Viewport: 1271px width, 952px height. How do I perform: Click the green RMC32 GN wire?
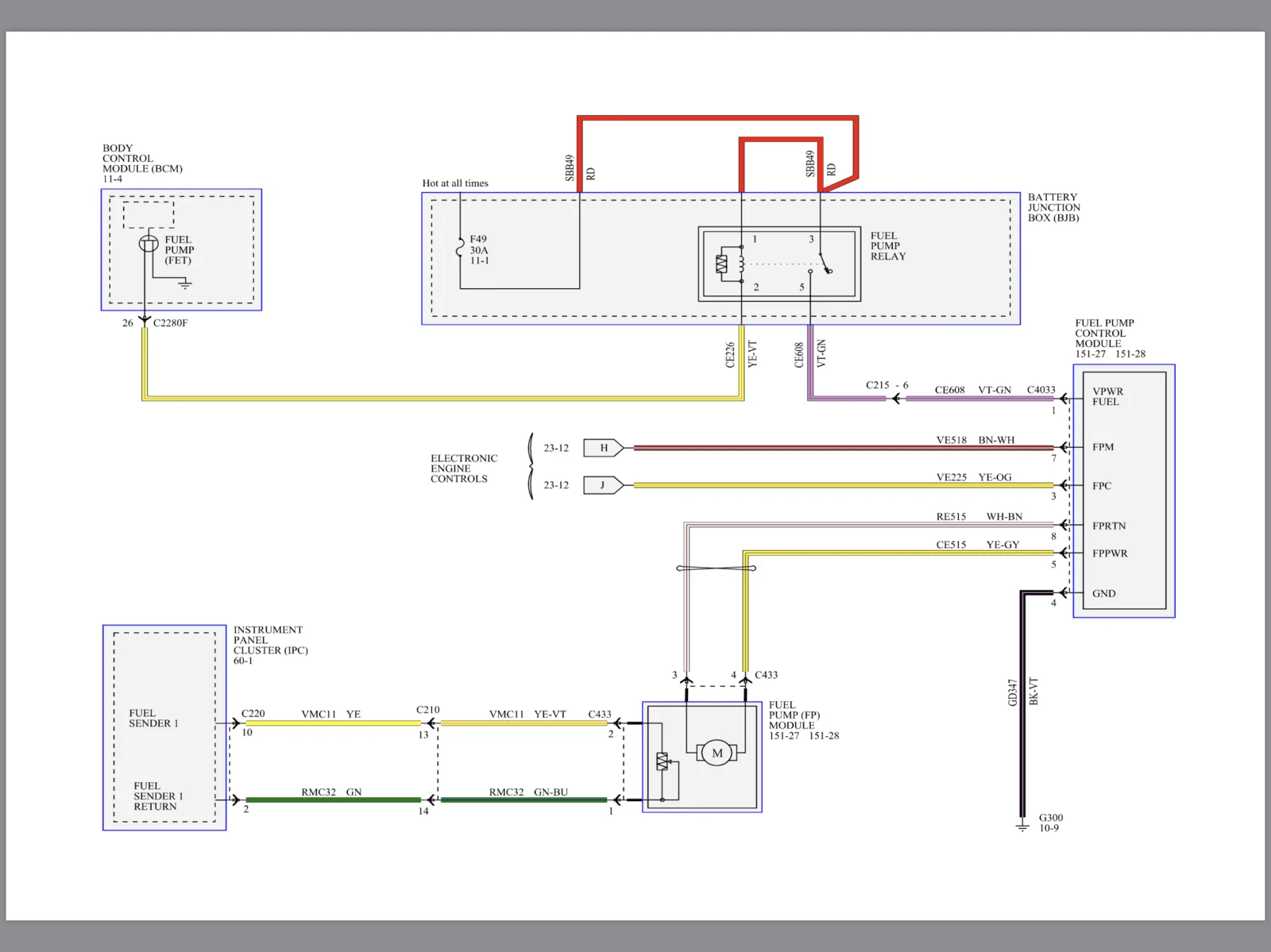(x=334, y=800)
